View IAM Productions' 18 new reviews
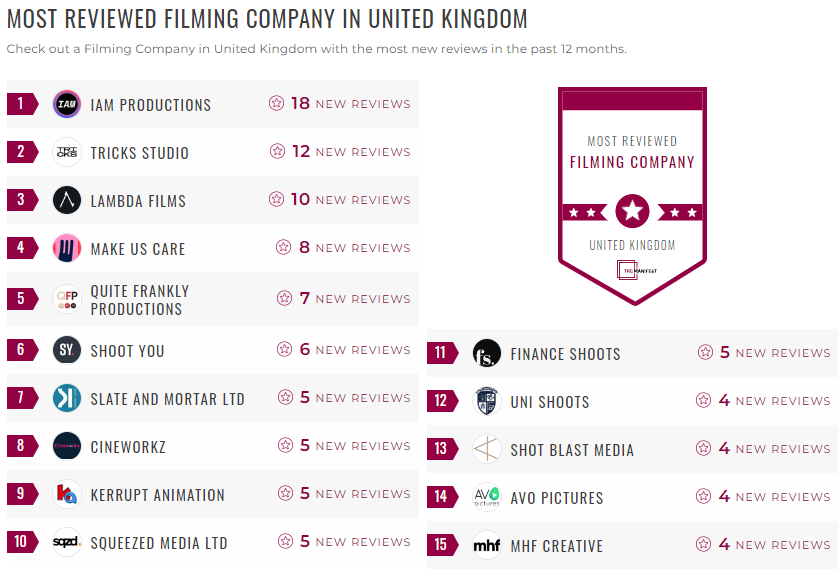Image resolution: width=838 pixels, height=569 pixels. 349,104
